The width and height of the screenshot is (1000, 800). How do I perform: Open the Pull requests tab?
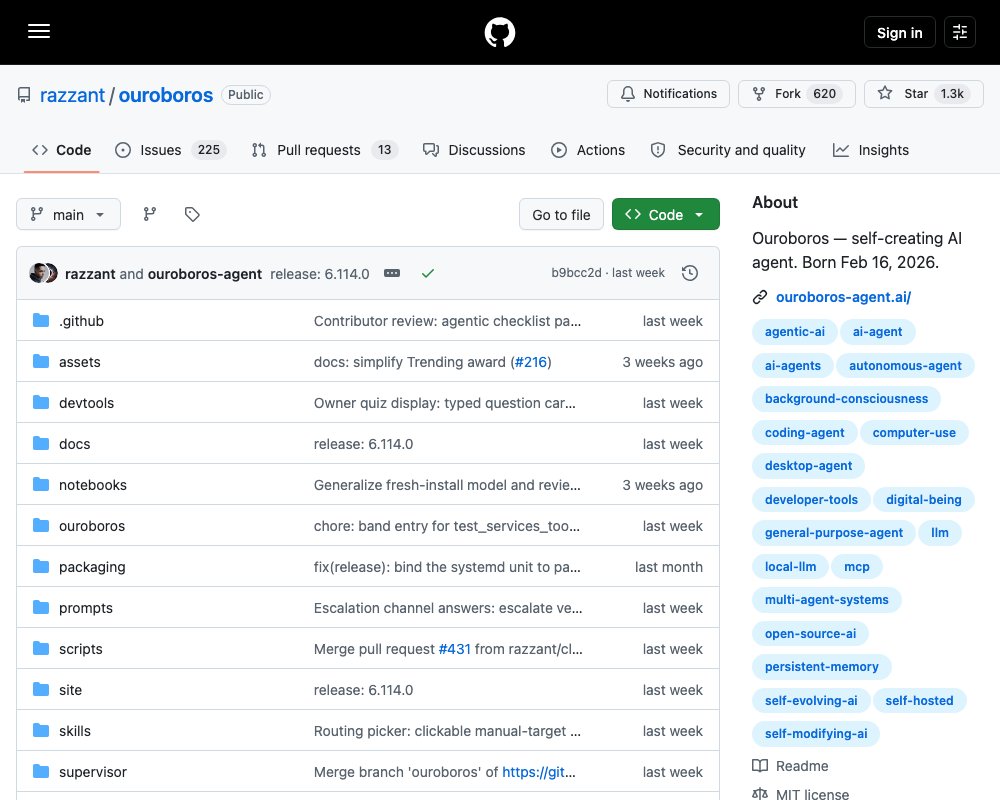[325, 150]
